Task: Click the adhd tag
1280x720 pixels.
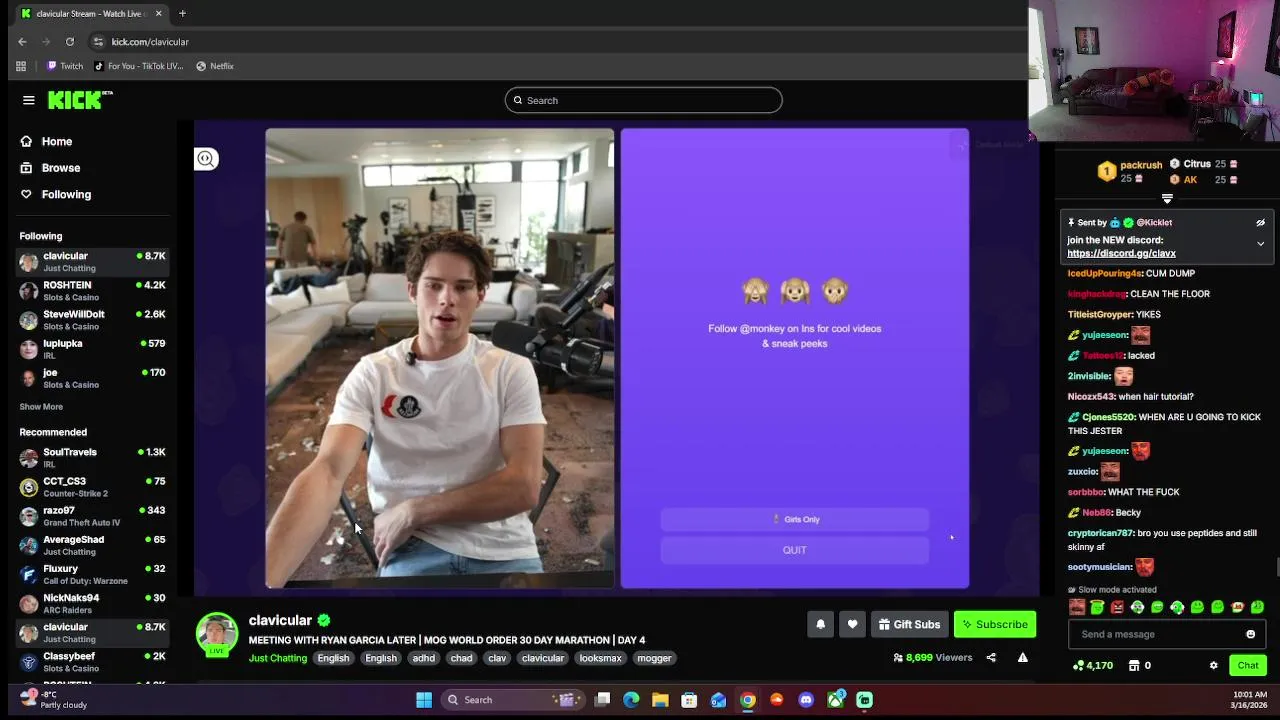Action: coord(424,658)
